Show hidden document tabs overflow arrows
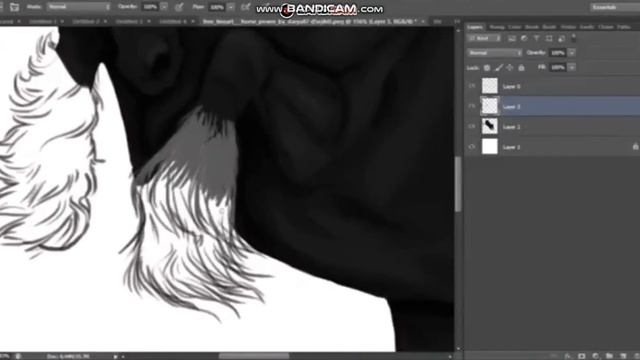Viewport: 640px width, 360px height. point(457,21)
